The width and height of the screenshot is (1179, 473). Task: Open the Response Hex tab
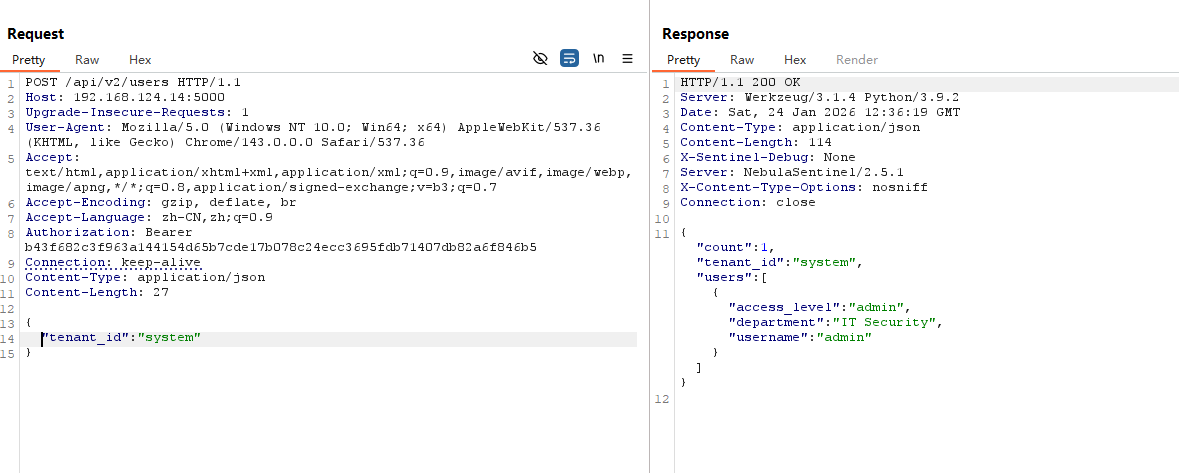coord(795,60)
